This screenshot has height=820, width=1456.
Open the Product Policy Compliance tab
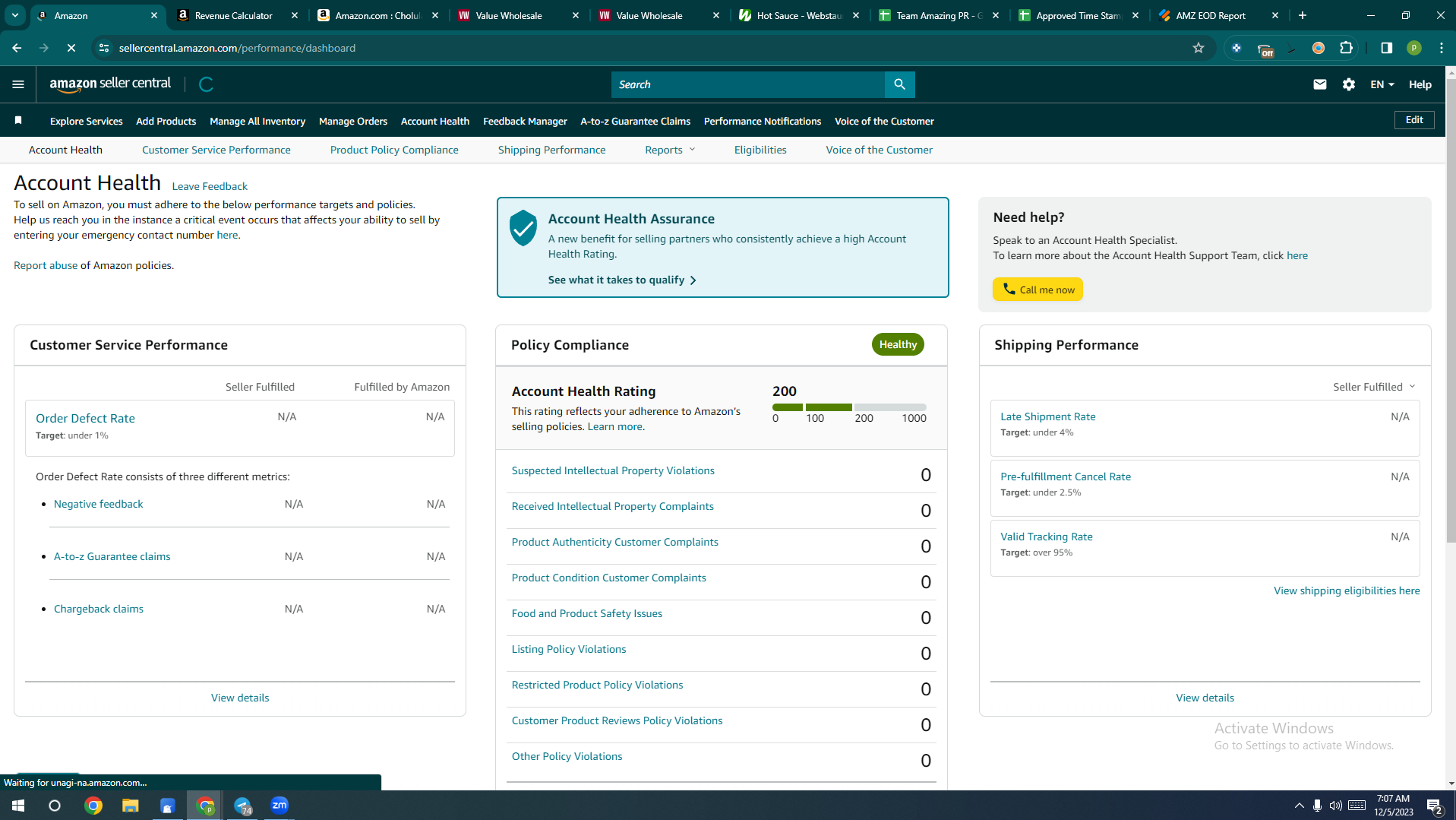pyautogui.click(x=394, y=150)
